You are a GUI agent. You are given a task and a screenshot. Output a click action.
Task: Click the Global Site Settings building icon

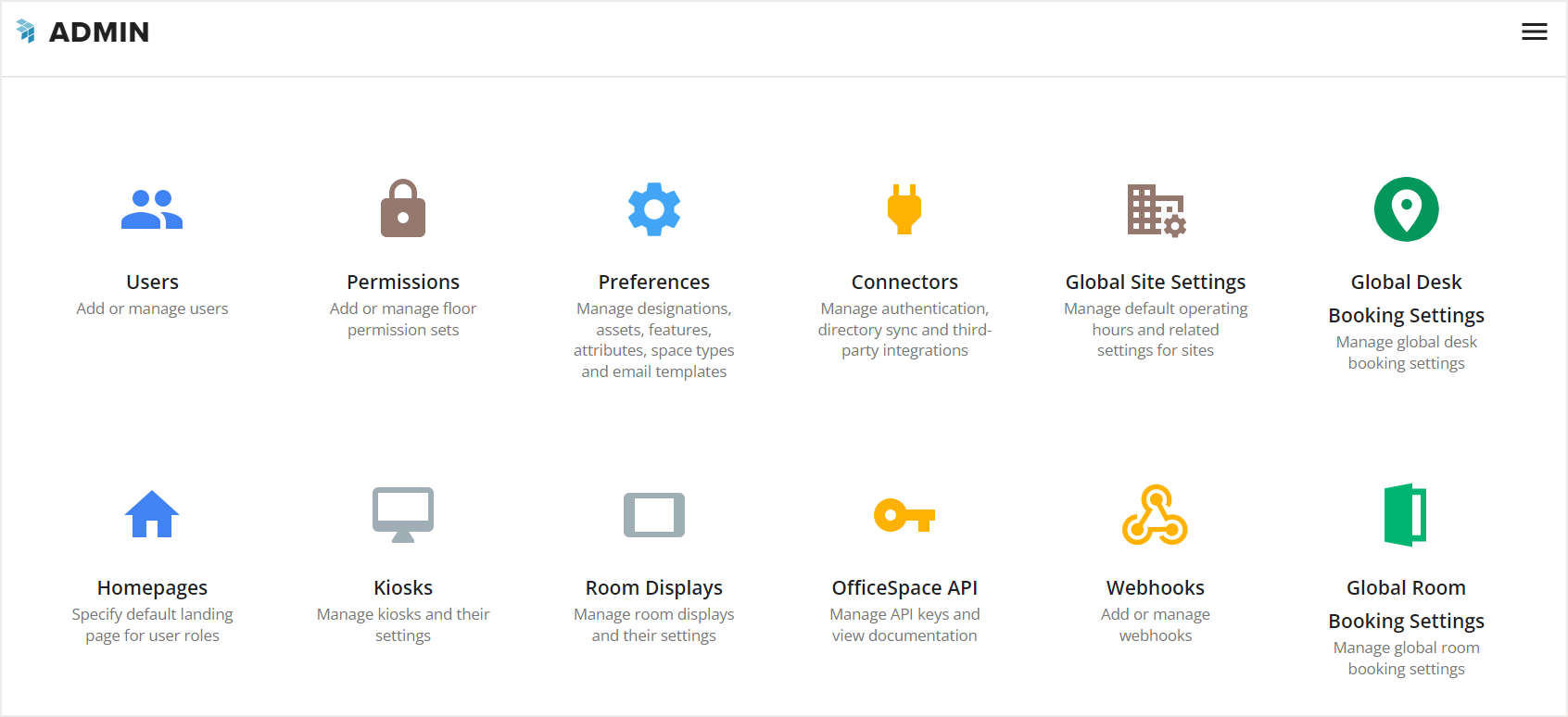1155,209
